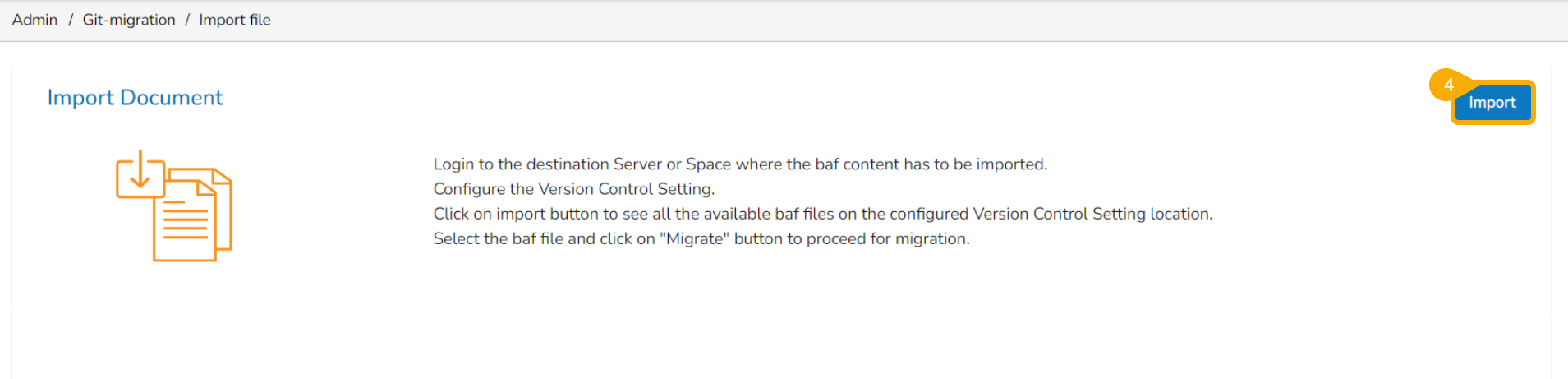Click the orange step 4 badge

click(1448, 85)
